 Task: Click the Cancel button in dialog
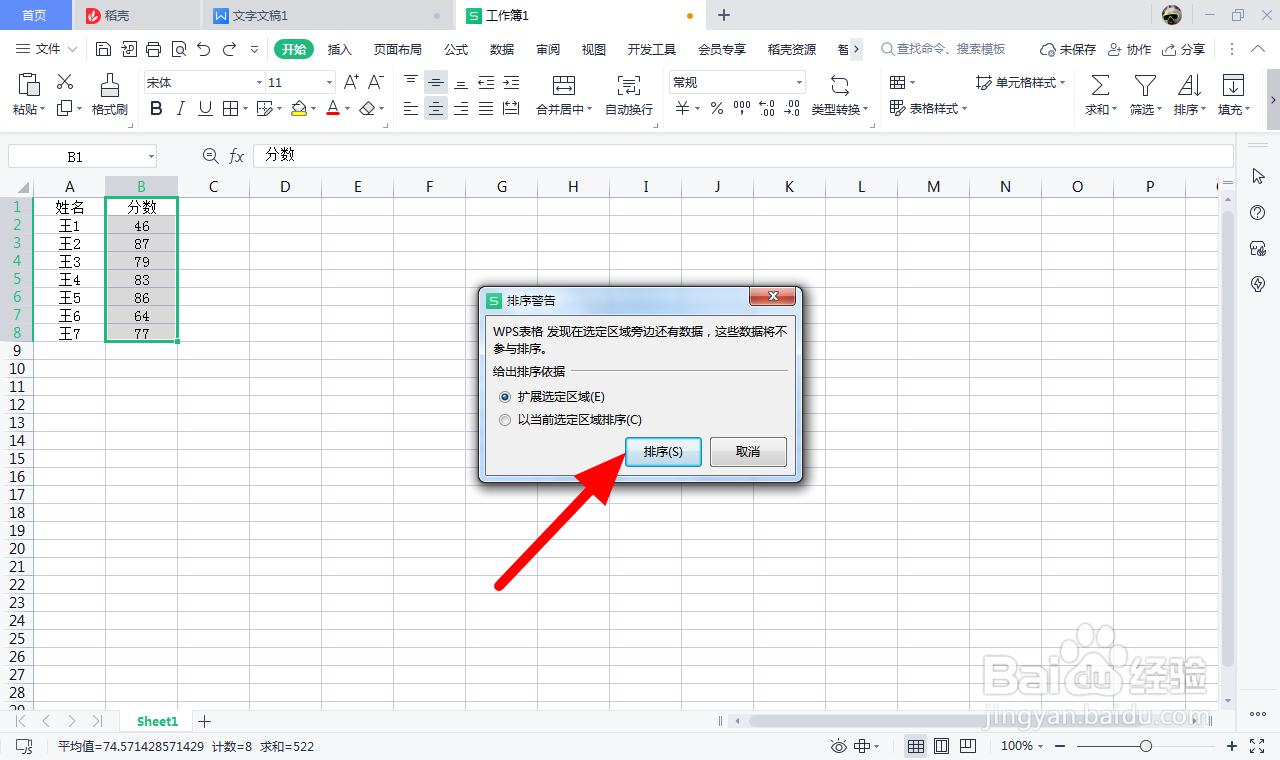(748, 452)
